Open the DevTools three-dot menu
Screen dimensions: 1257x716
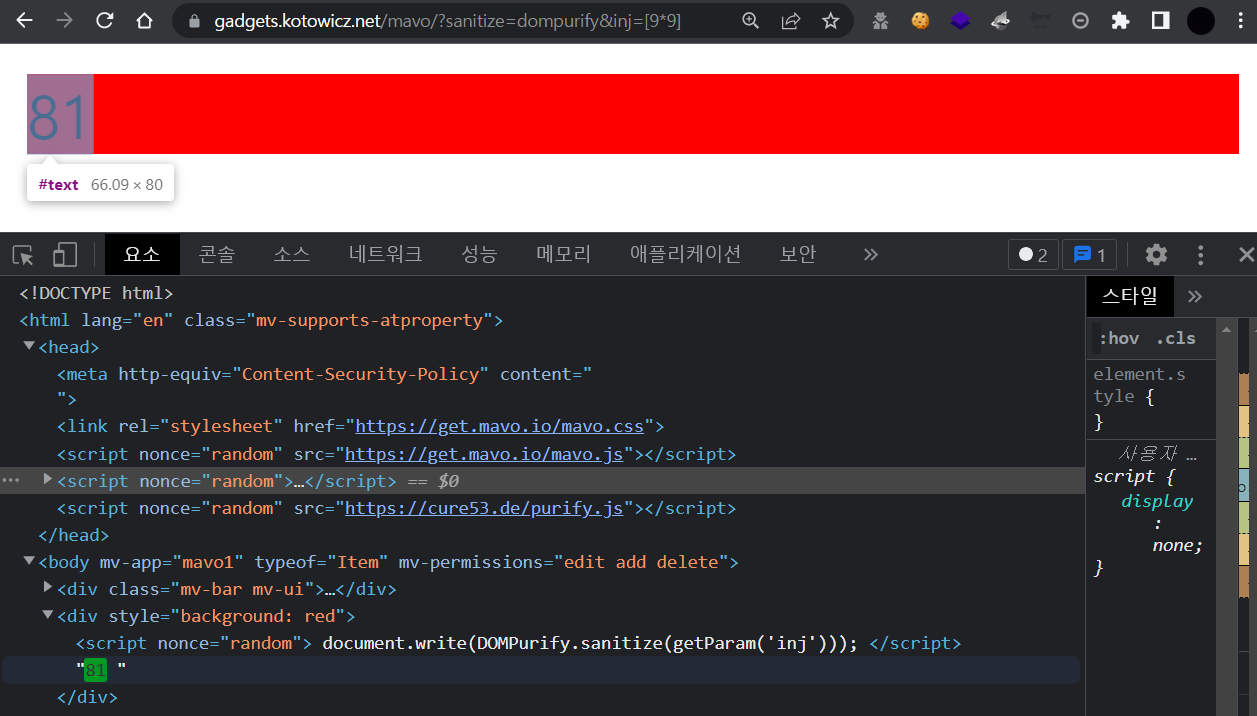pos(1201,255)
